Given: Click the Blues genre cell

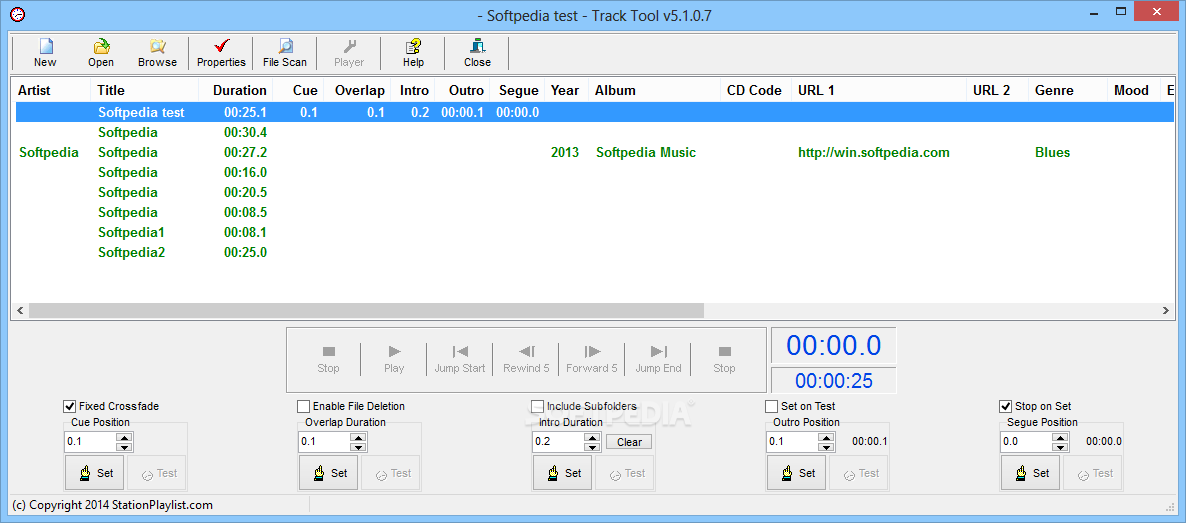Looking at the screenshot, I should point(1053,152).
